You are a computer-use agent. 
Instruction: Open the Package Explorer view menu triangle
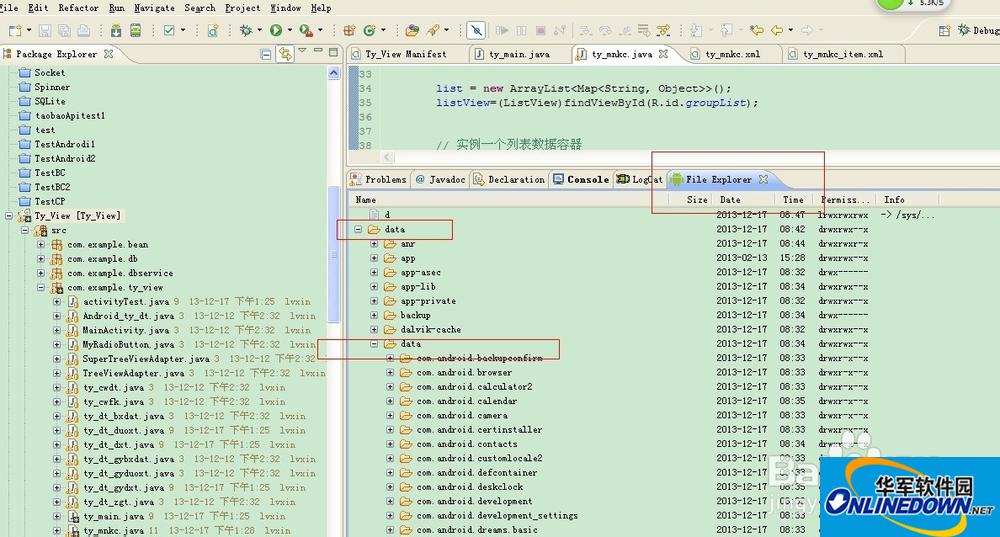302,50
